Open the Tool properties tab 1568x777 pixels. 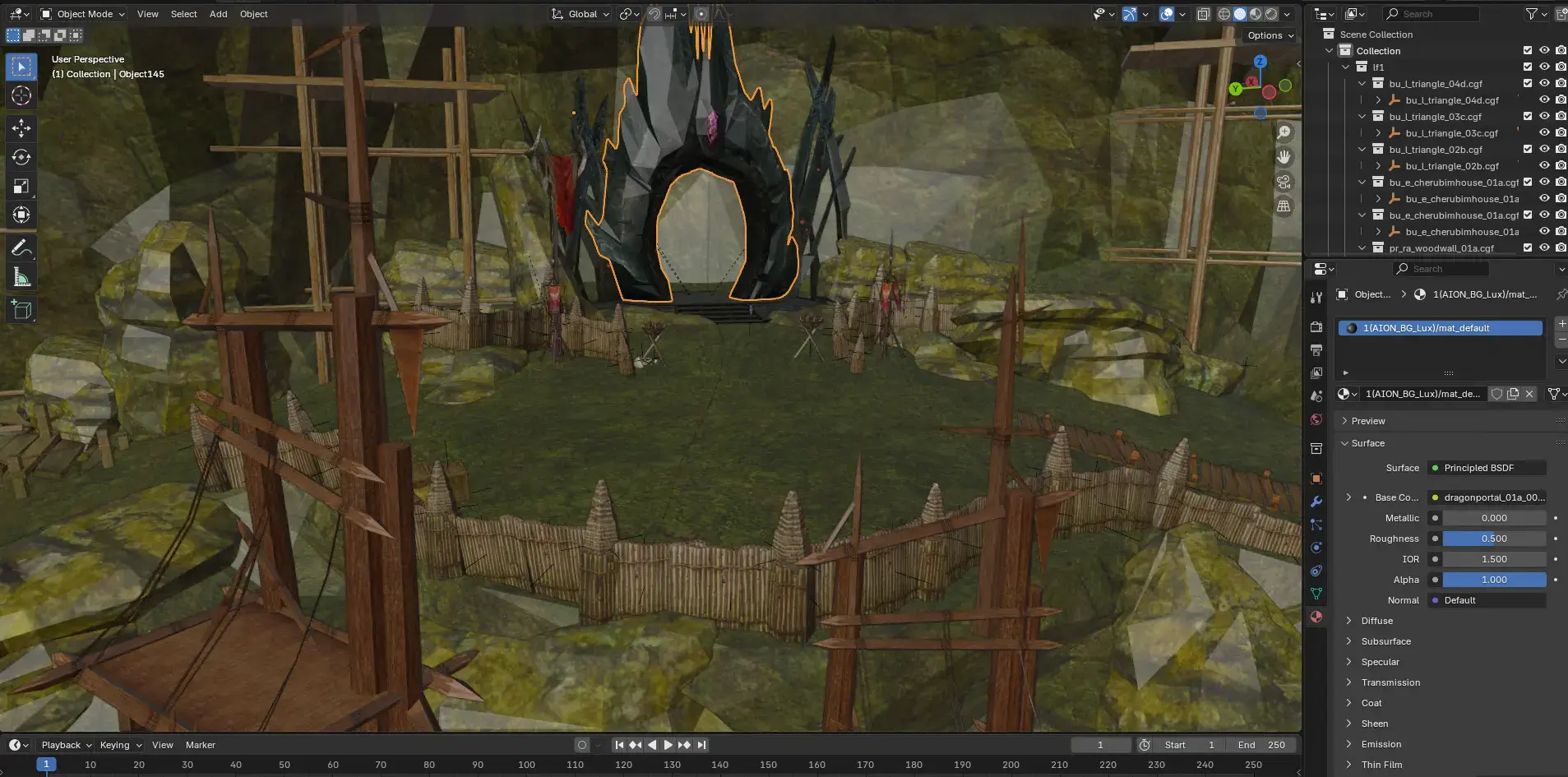tap(1316, 298)
